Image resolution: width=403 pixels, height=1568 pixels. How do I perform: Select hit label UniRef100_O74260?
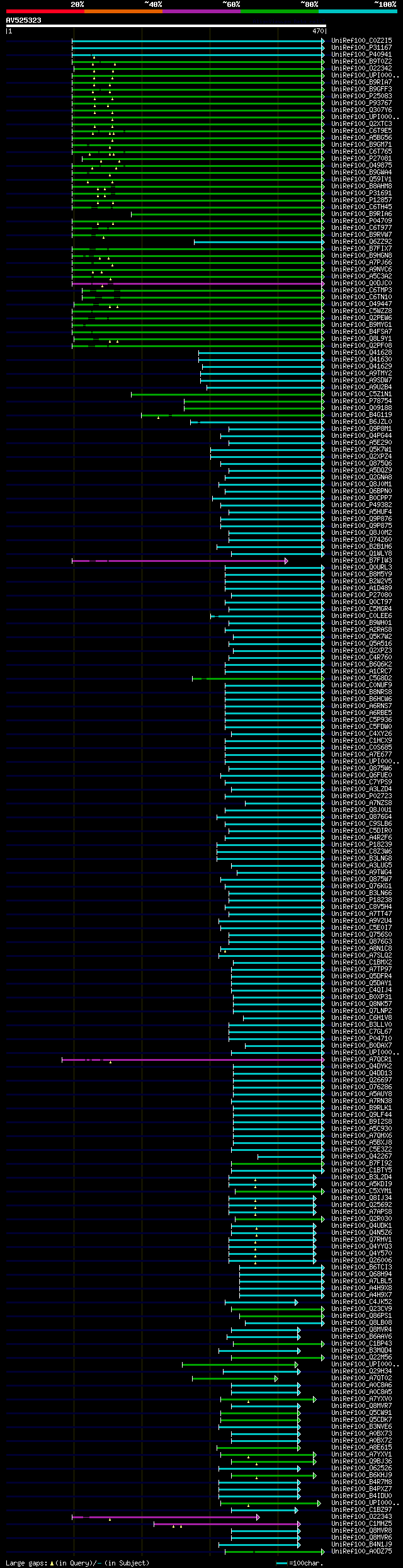[361, 540]
